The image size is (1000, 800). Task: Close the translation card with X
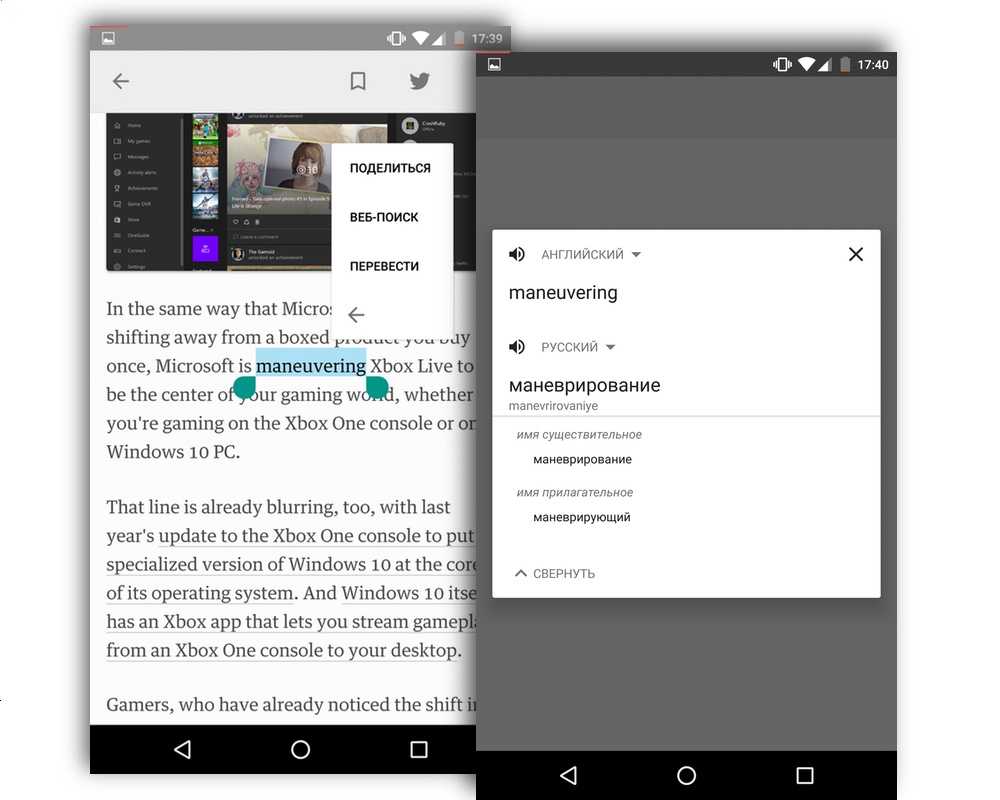click(x=855, y=254)
